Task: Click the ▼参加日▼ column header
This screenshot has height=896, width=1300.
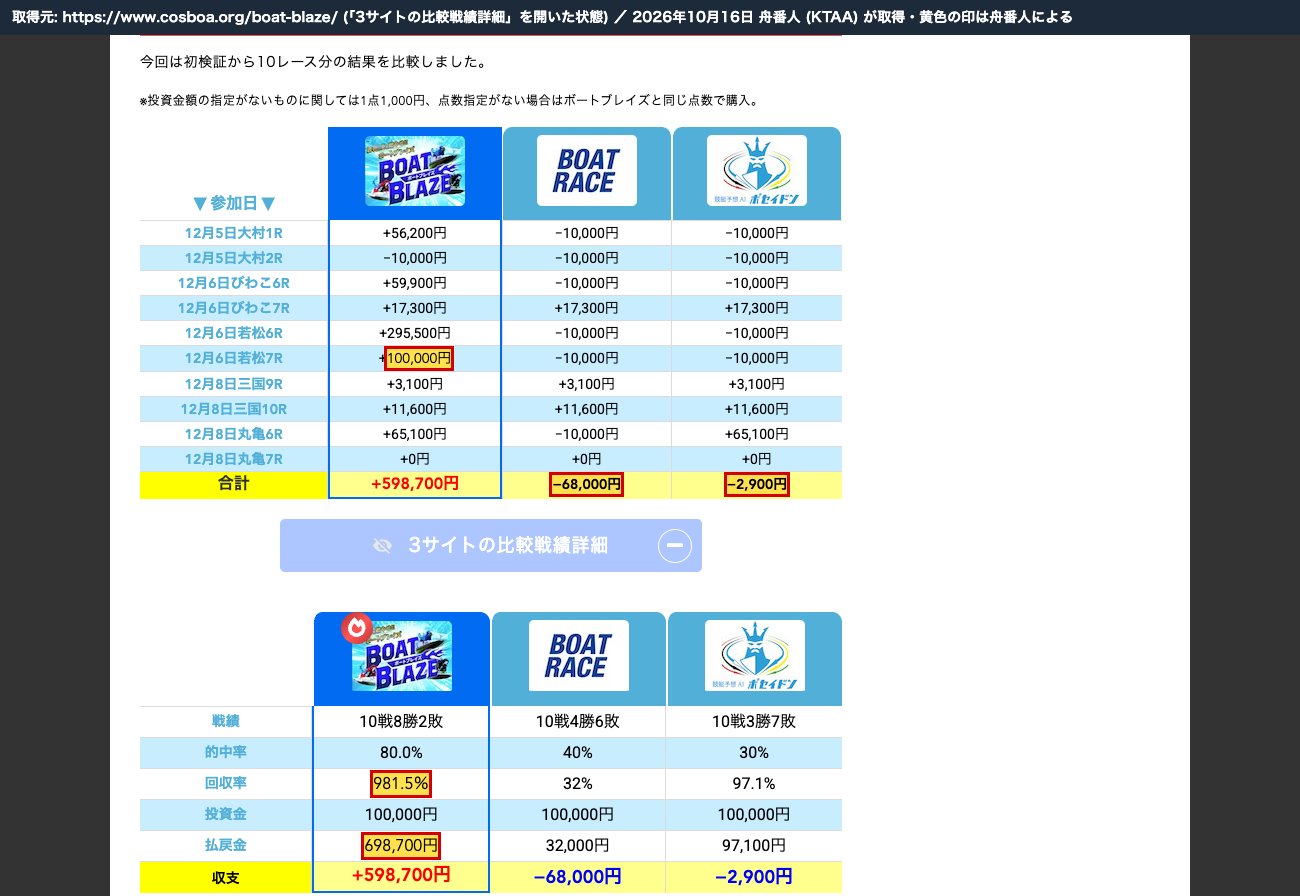Action: click(x=234, y=203)
